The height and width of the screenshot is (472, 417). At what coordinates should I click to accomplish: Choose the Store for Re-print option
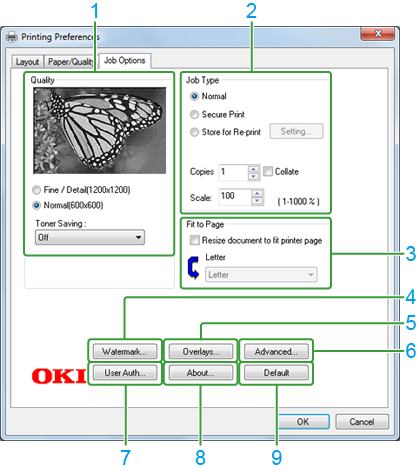pyautogui.click(x=194, y=132)
